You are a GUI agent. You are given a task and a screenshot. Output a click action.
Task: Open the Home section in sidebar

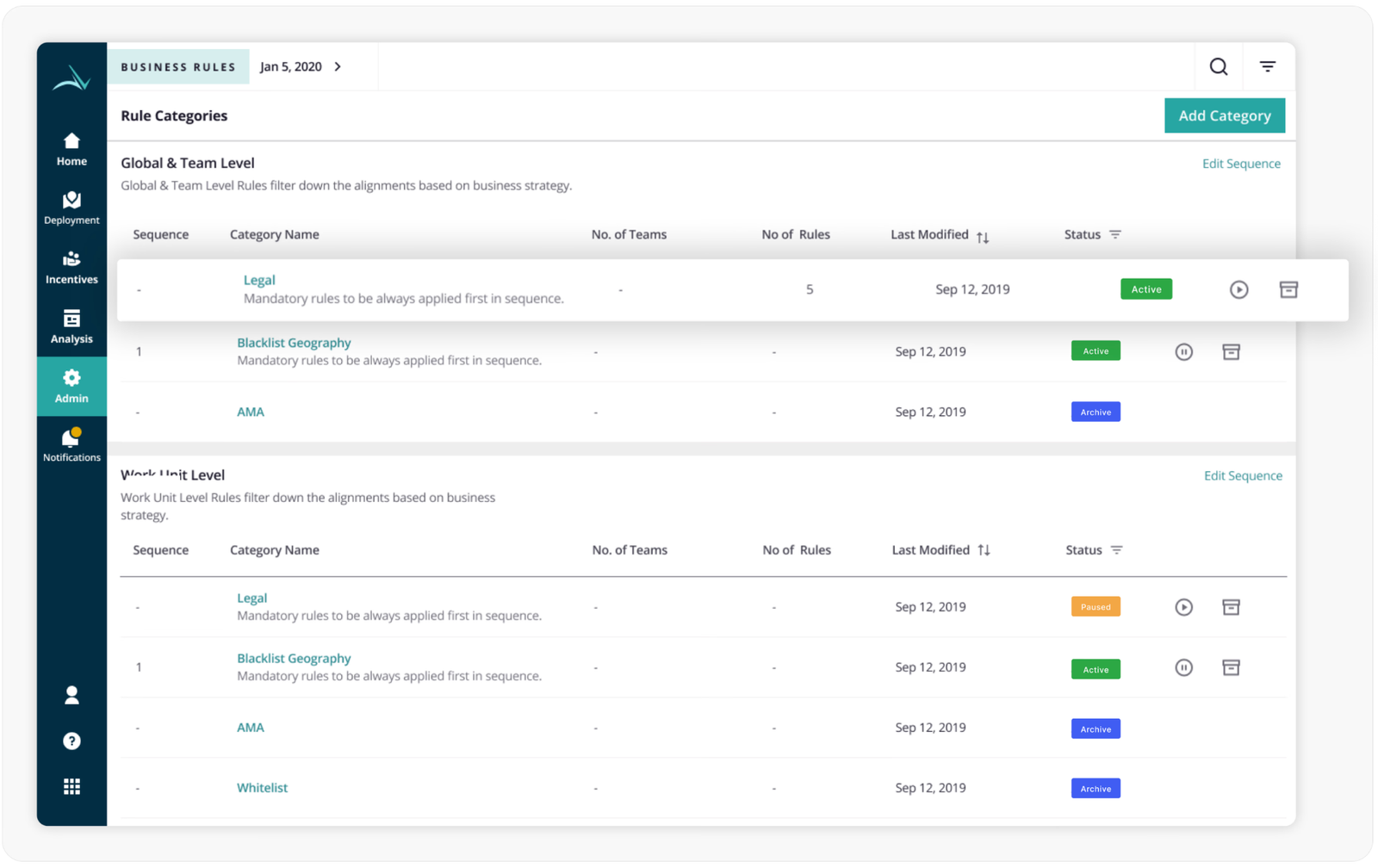[71, 149]
